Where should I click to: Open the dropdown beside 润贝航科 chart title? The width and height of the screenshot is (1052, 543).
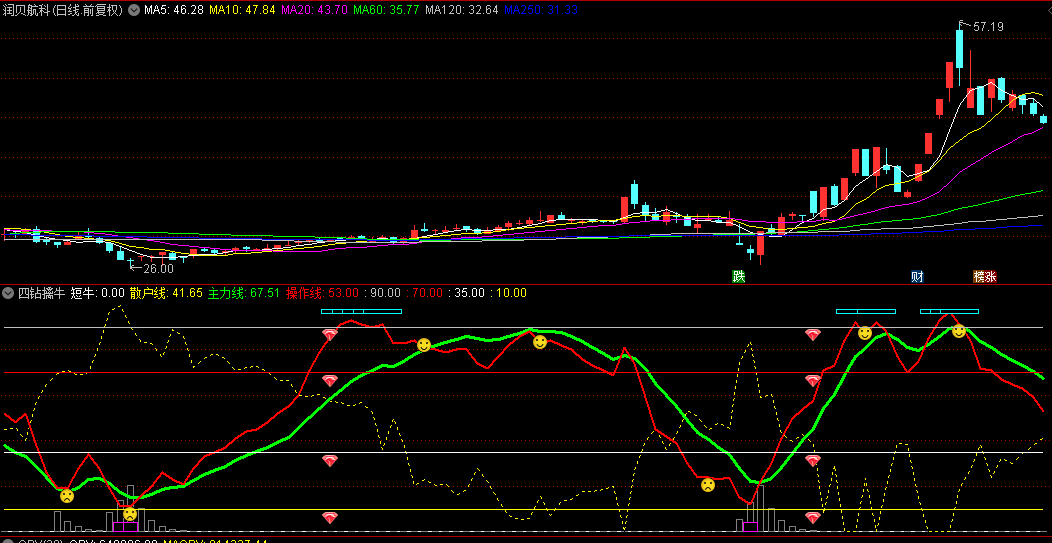134,10
